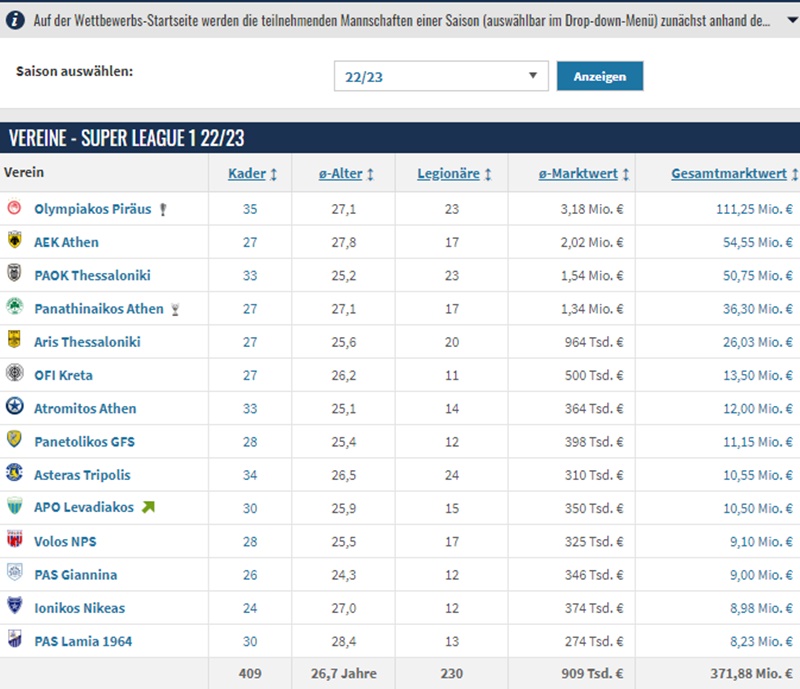Open the APO Levadiakos club link
Viewport: 800px width, 689px height.
84,507
